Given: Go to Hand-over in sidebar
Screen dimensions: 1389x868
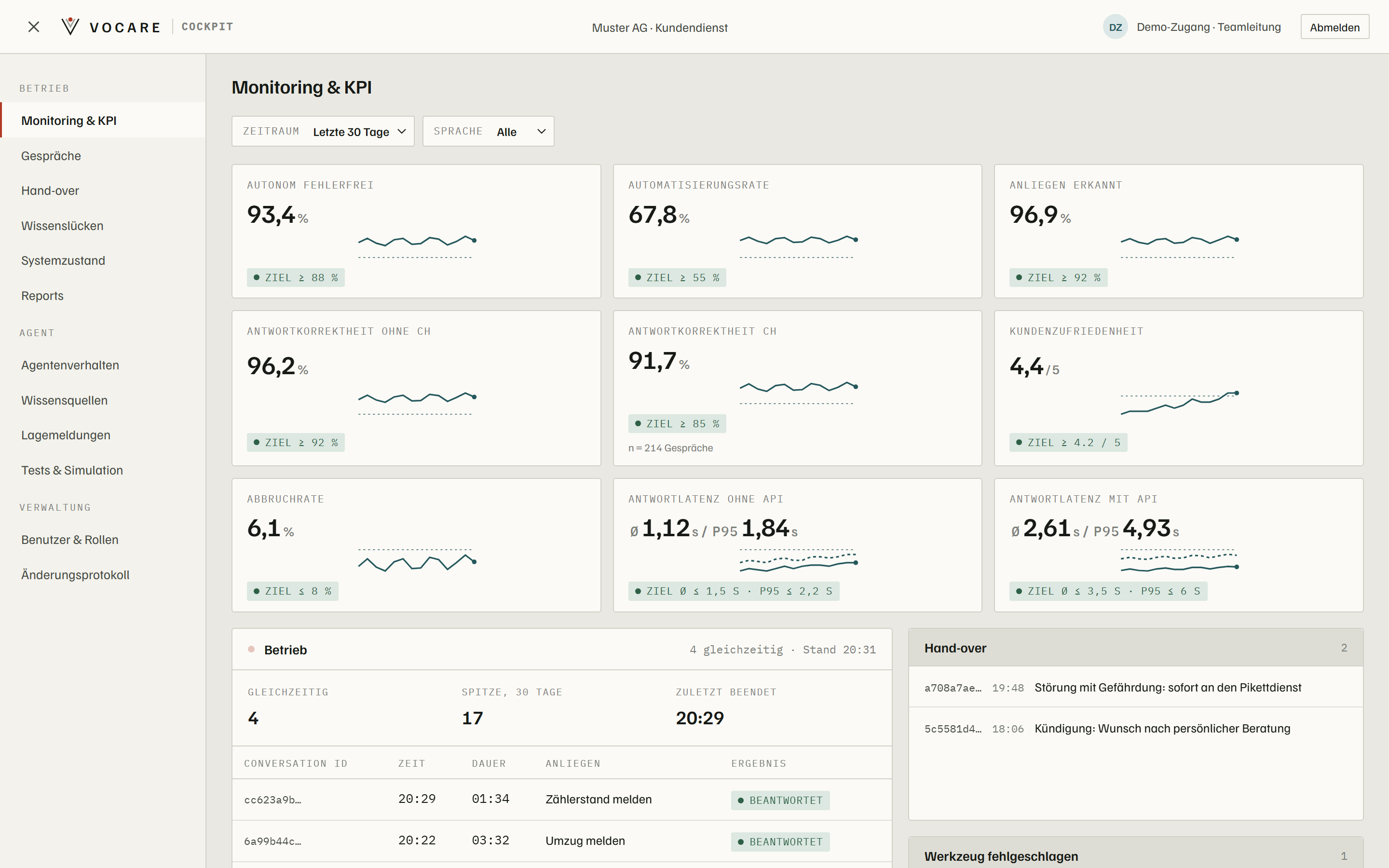Looking at the screenshot, I should 103,190.
